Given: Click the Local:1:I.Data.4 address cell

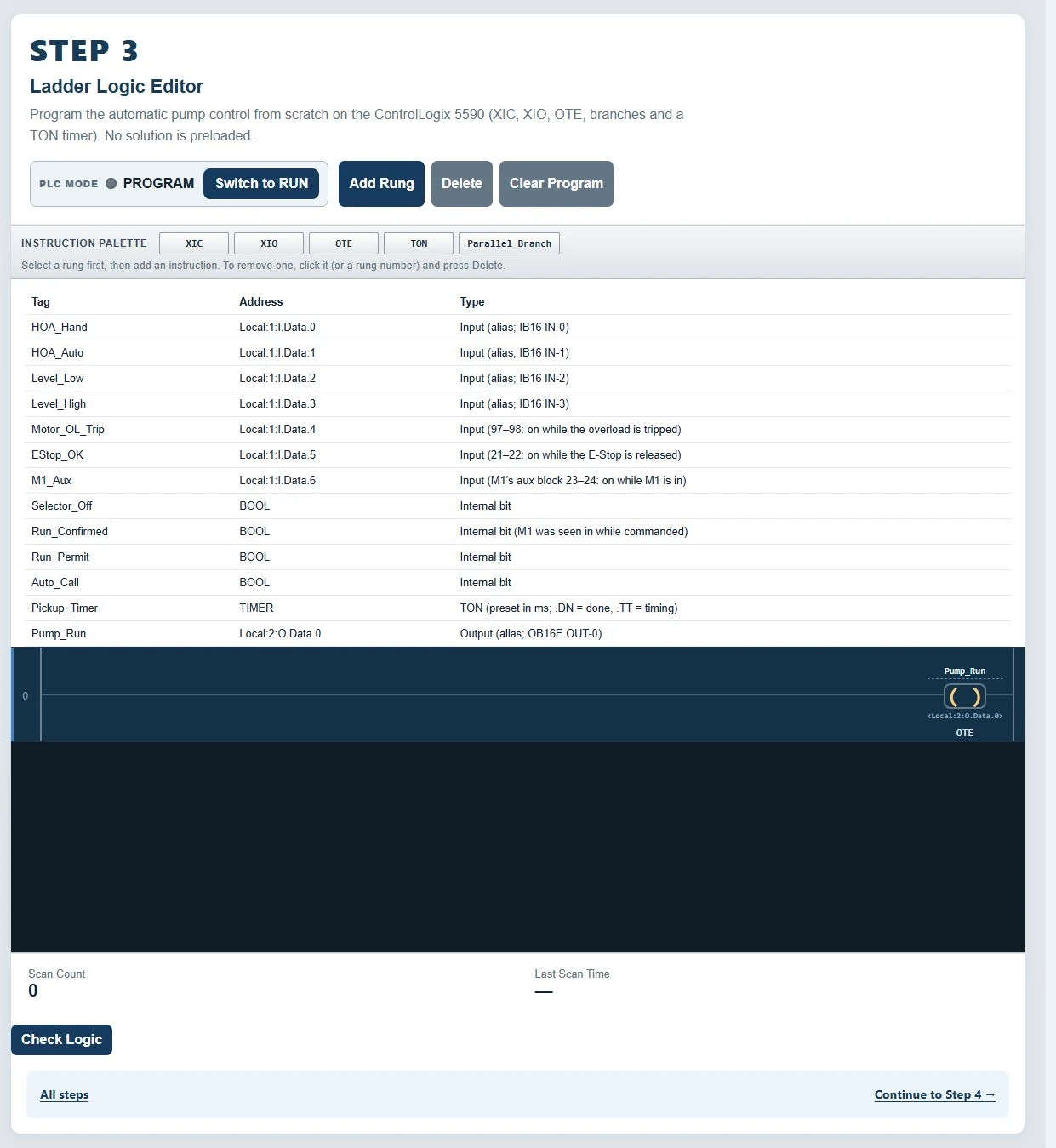Looking at the screenshot, I should click(277, 430).
